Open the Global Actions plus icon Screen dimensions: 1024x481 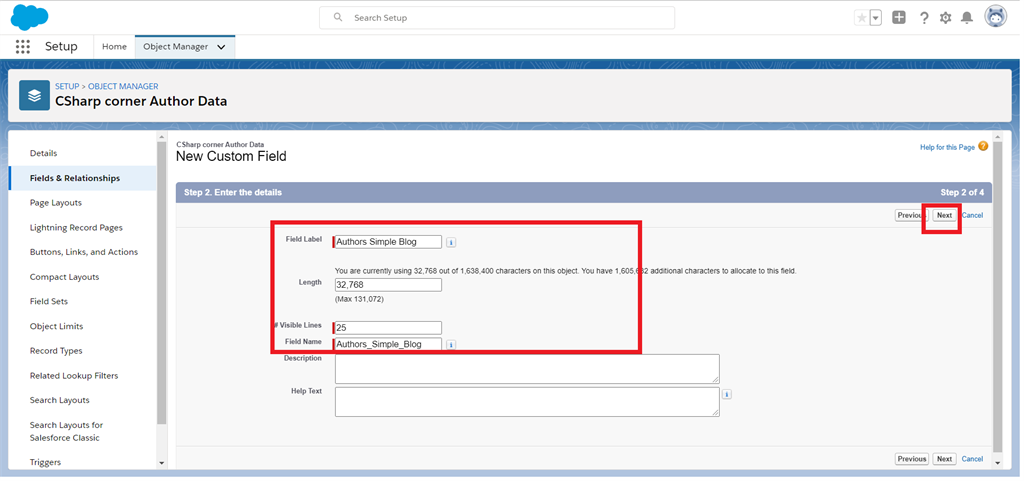click(899, 18)
